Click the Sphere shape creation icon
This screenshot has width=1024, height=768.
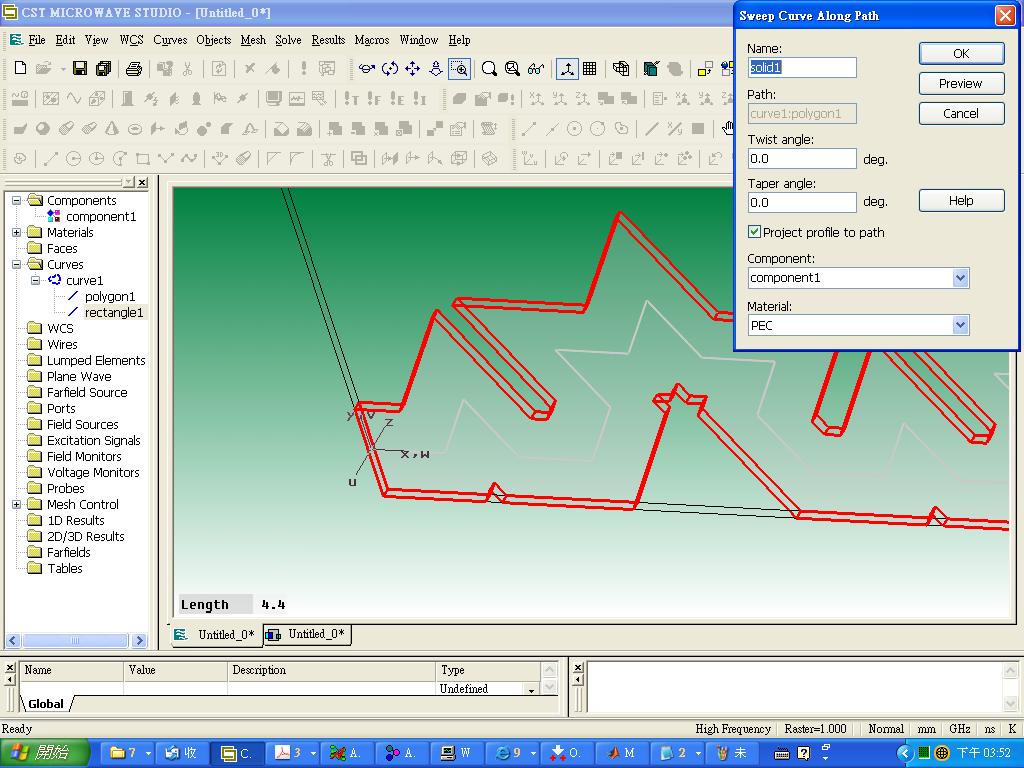tap(43, 129)
